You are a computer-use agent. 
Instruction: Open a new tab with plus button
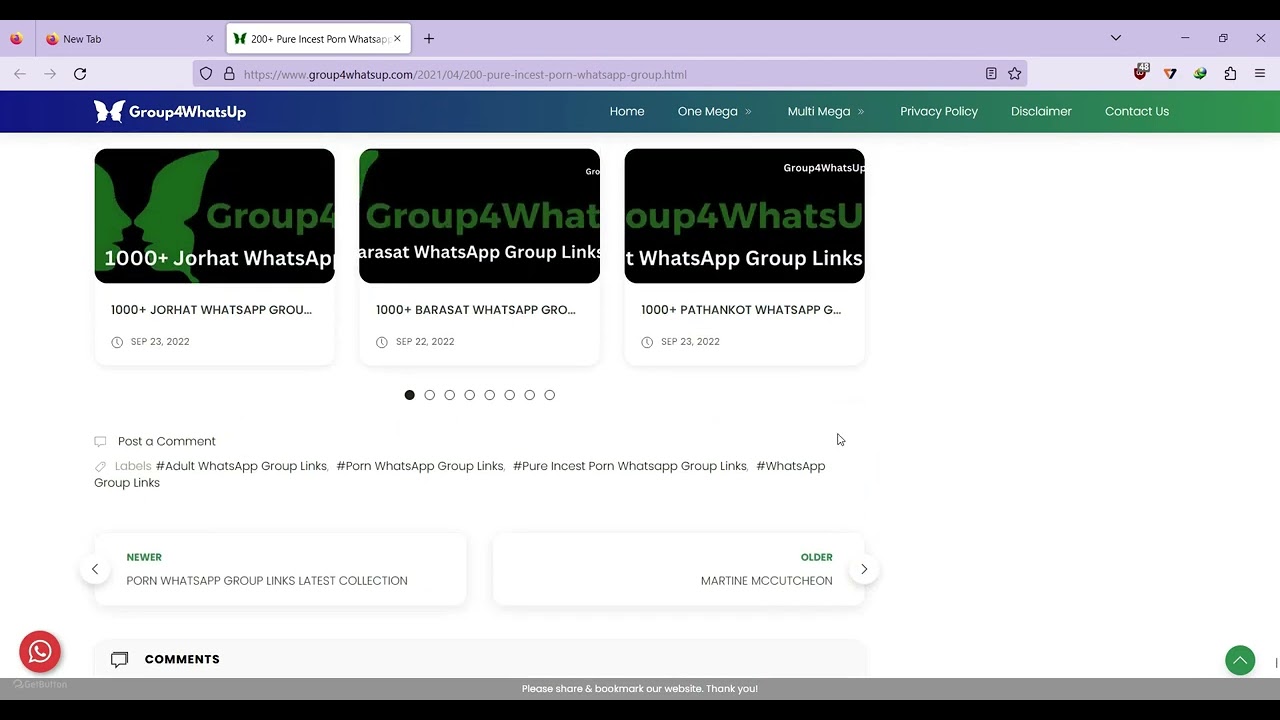tap(429, 39)
